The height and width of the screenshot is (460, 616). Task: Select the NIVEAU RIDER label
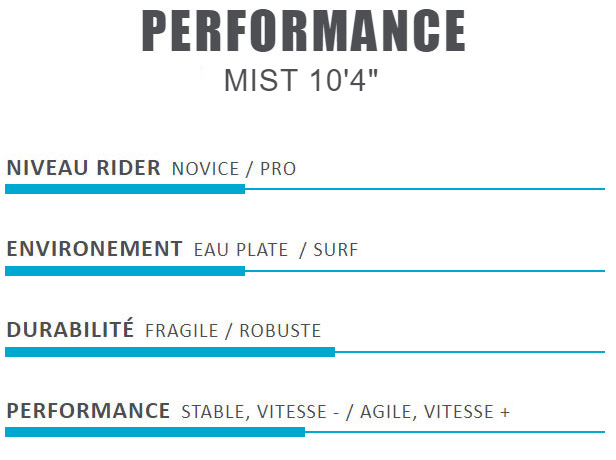tap(83, 168)
